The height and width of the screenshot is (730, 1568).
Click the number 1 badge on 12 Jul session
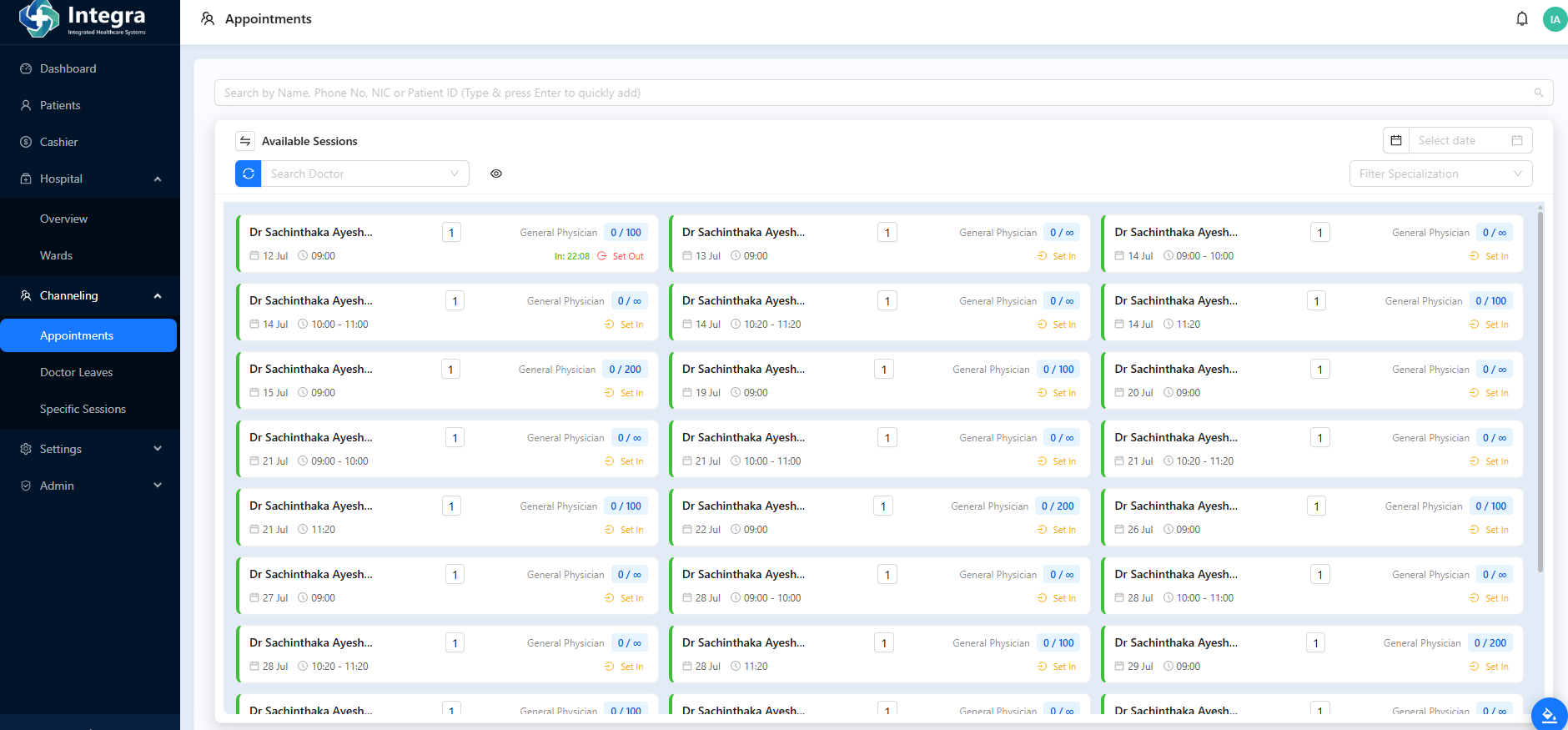451,233
